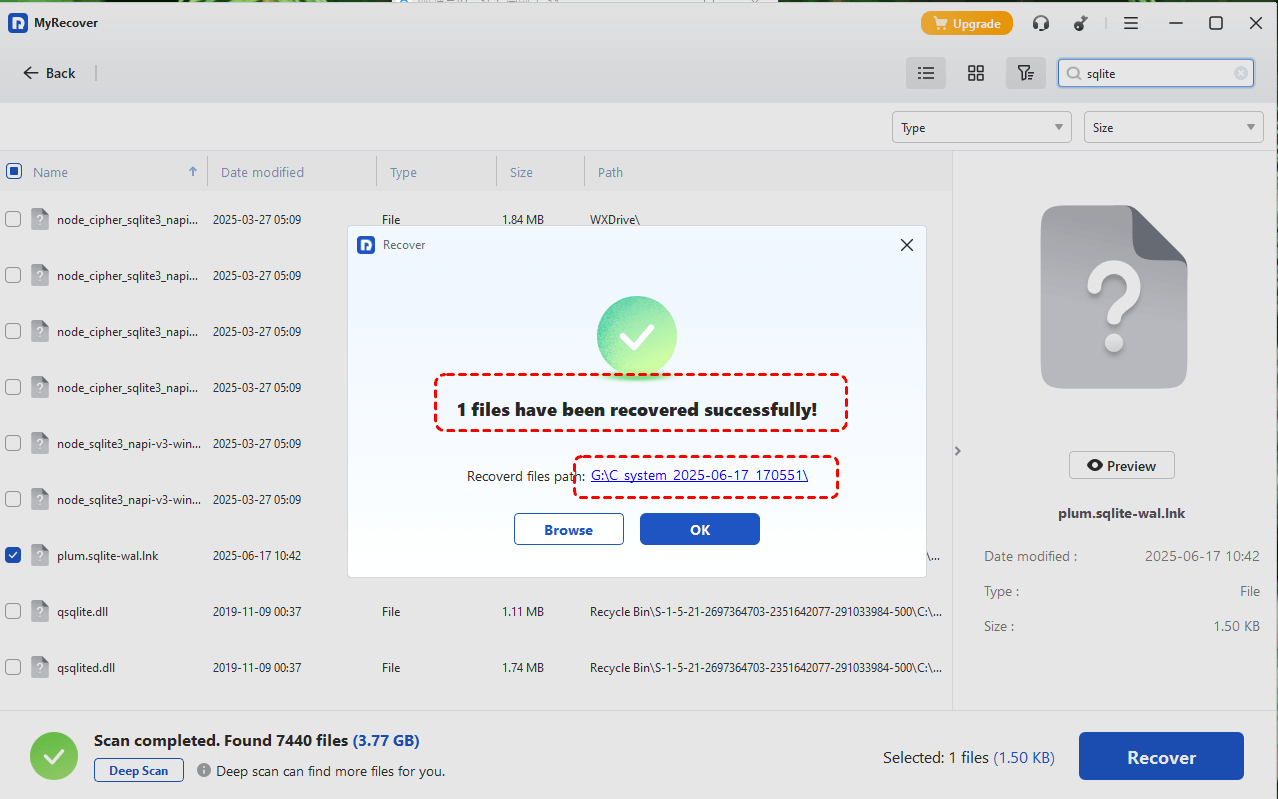Close the Recover dialog
The height and width of the screenshot is (799, 1278).
(x=907, y=244)
